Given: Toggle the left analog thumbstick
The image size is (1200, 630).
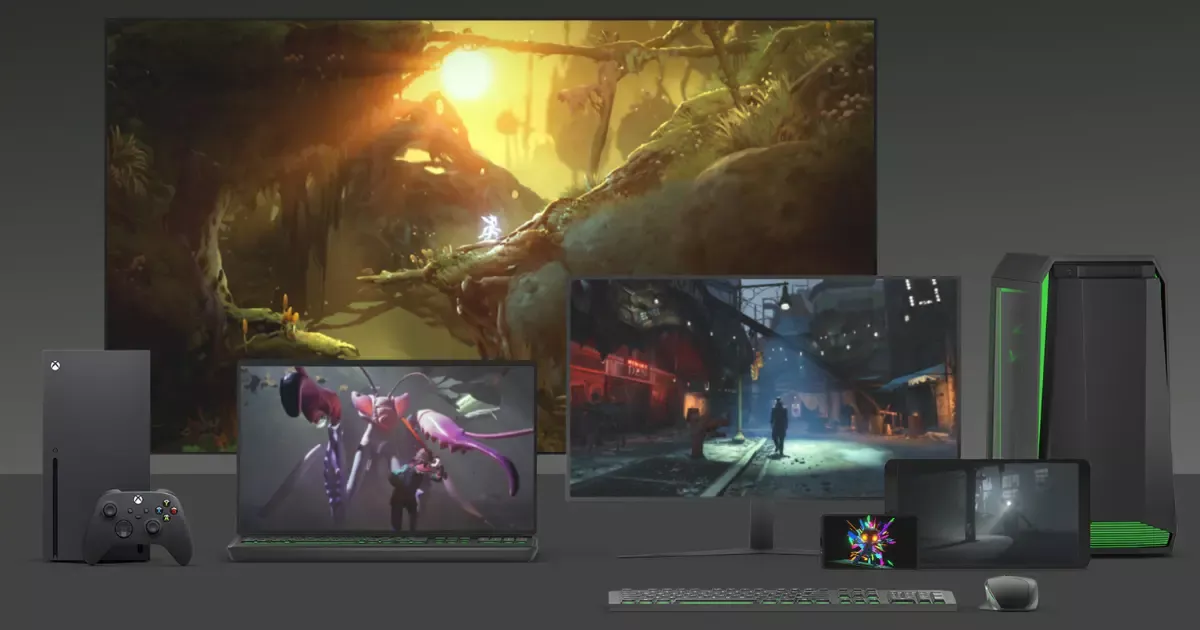Looking at the screenshot, I should [109, 511].
